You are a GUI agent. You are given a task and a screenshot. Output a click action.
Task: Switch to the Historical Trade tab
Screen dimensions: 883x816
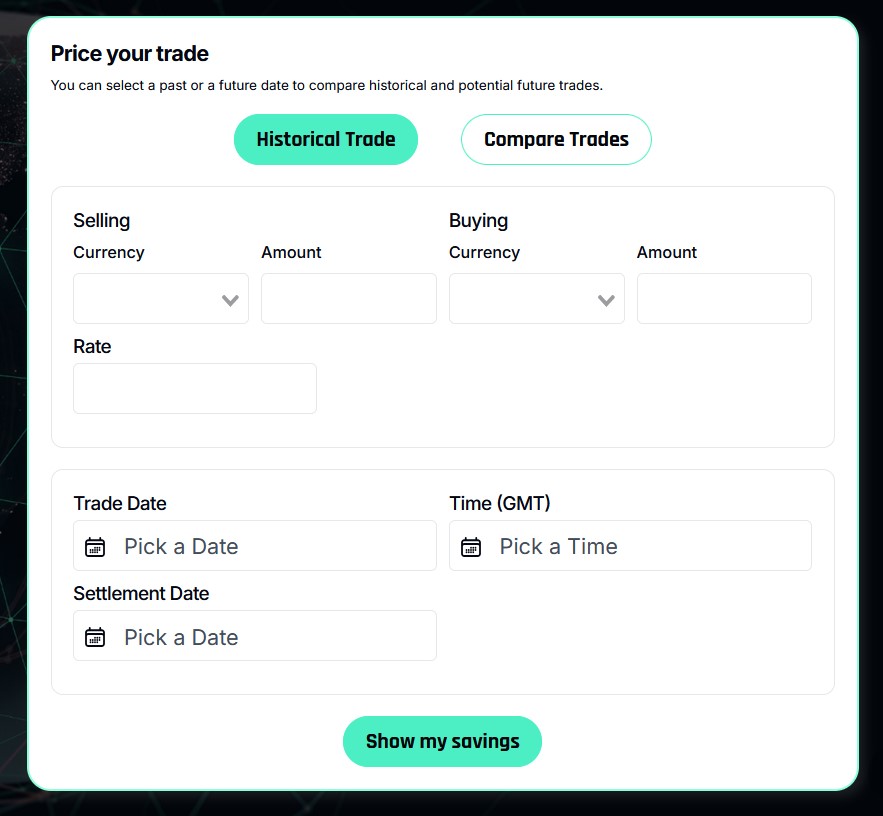tap(326, 140)
